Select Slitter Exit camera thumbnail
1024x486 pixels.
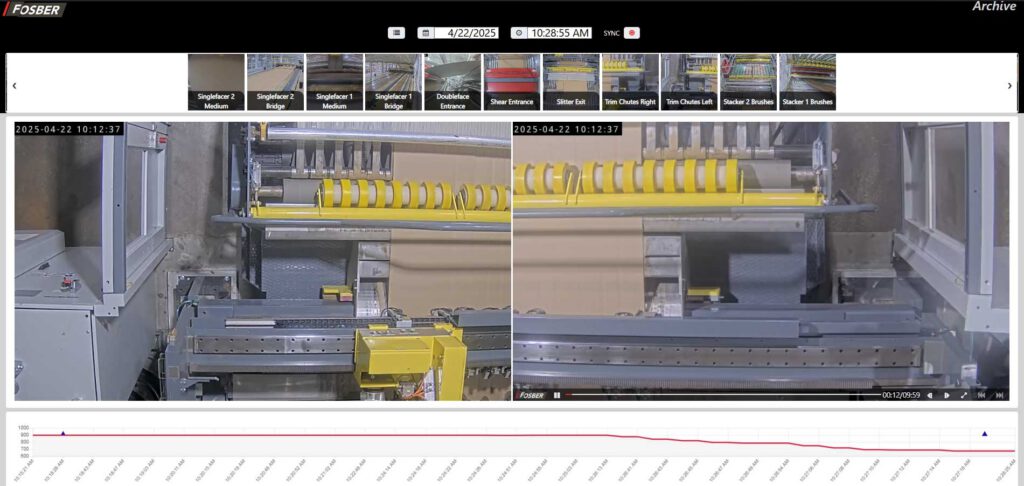[571, 82]
